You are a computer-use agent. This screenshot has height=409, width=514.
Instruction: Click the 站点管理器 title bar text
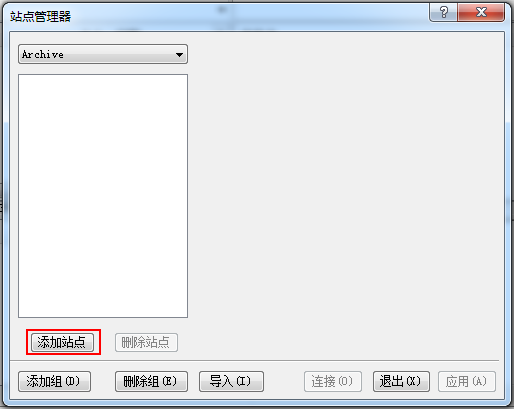tap(40, 16)
